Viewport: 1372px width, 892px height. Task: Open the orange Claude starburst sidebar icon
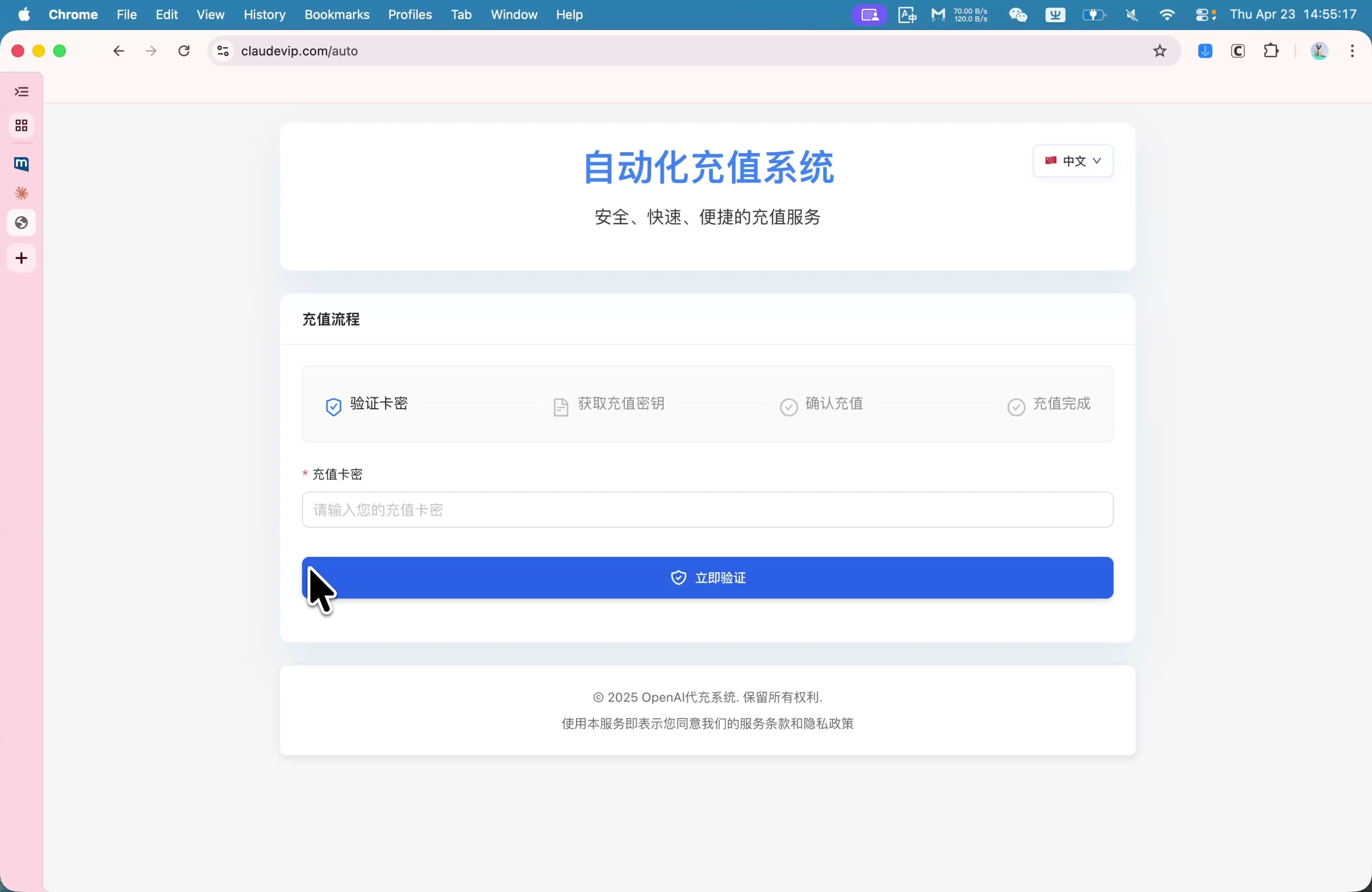pos(21,194)
